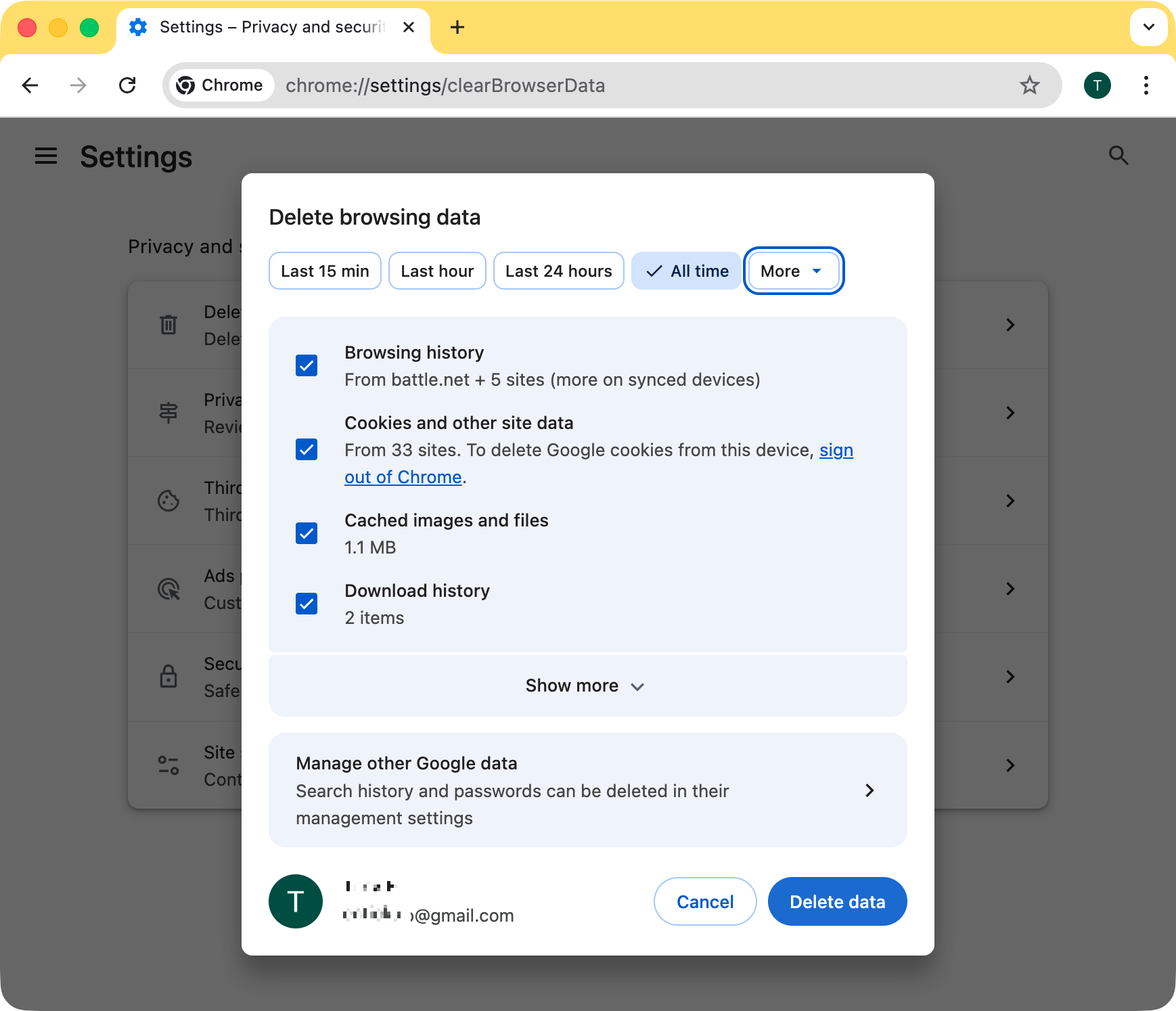Click the sign out of Chrome link
The width and height of the screenshot is (1176, 1011).
click(403, 476)
